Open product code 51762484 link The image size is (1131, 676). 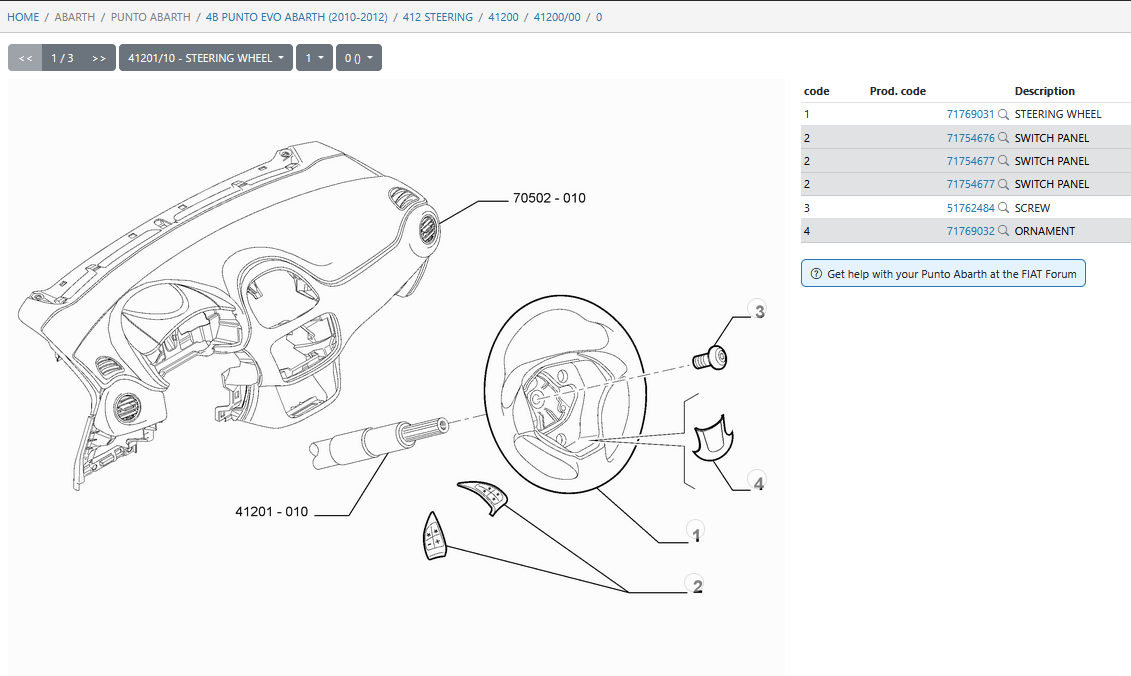(970, 208)
